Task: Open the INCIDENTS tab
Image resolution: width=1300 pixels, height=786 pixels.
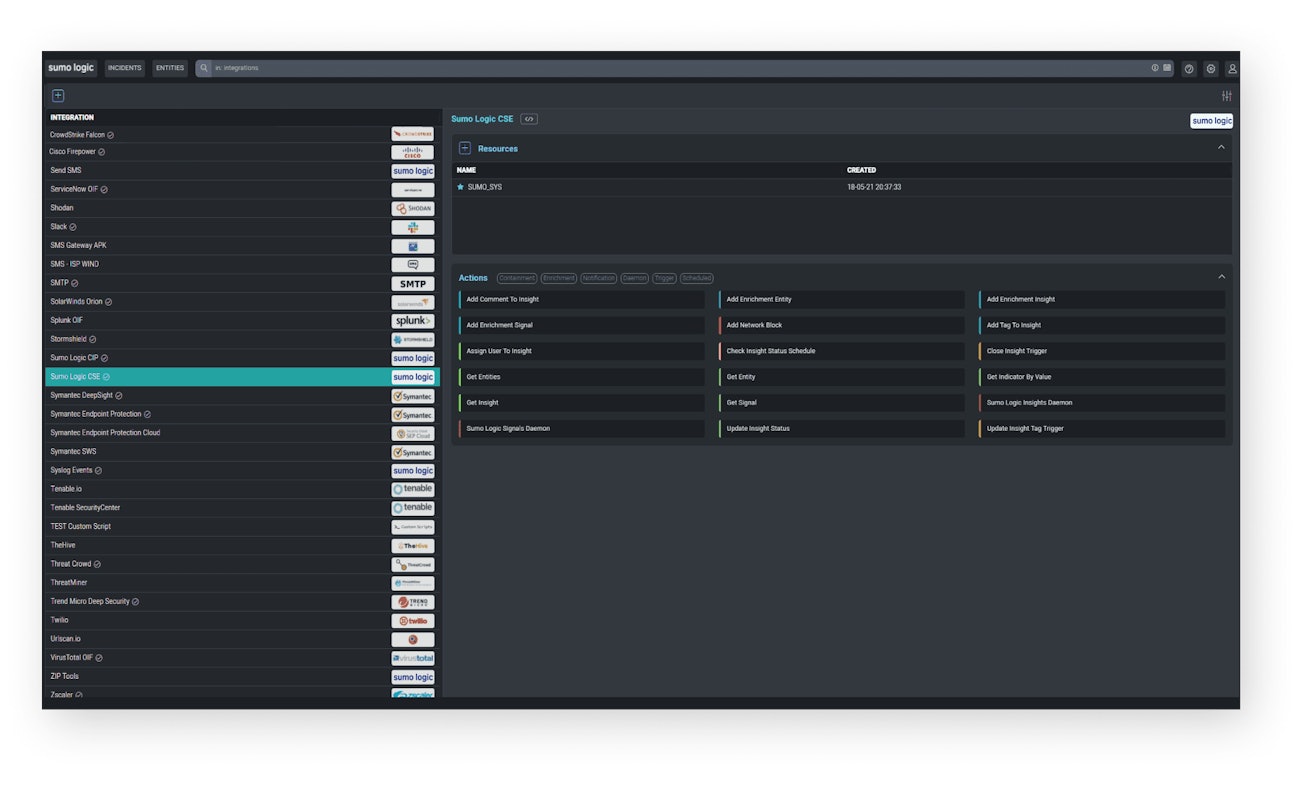Action: (125, 68)
